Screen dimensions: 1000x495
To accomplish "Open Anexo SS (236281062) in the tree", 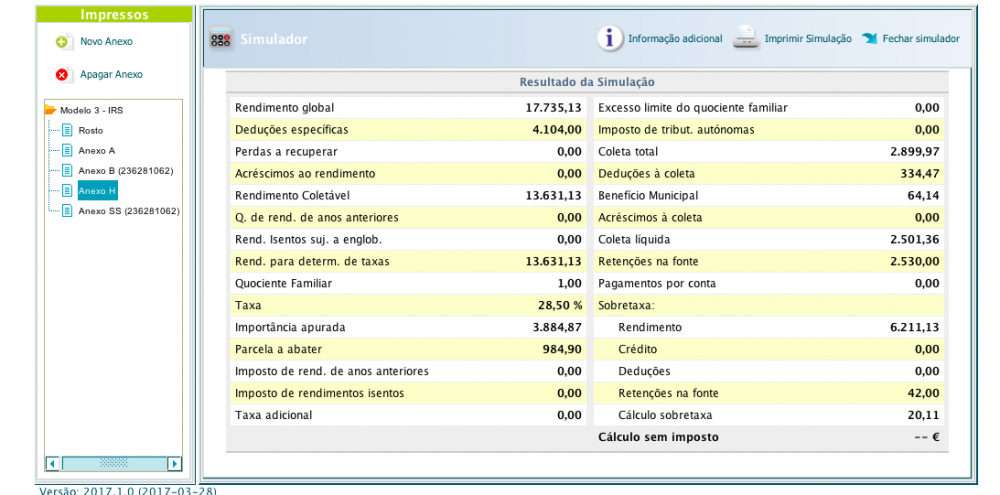I will (129, 211).
